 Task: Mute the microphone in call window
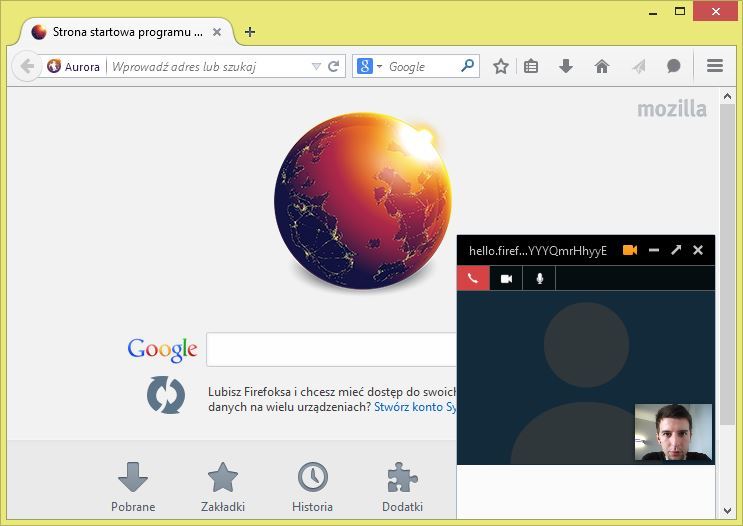pos(539,278)
